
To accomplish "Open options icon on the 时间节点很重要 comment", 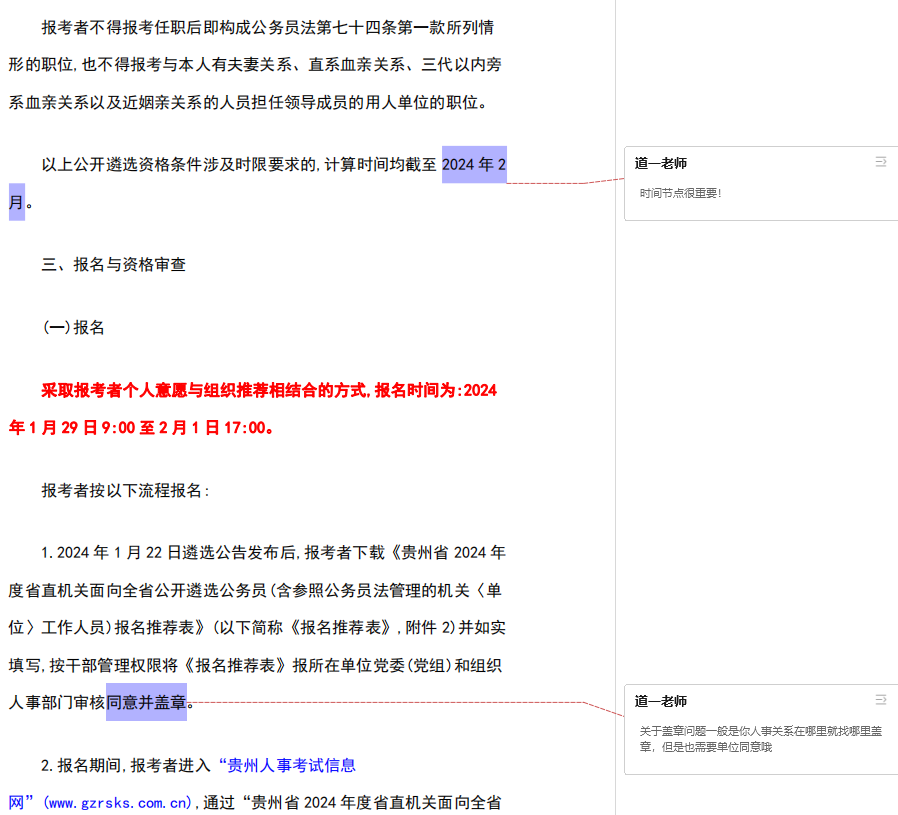I will (880, 162).
